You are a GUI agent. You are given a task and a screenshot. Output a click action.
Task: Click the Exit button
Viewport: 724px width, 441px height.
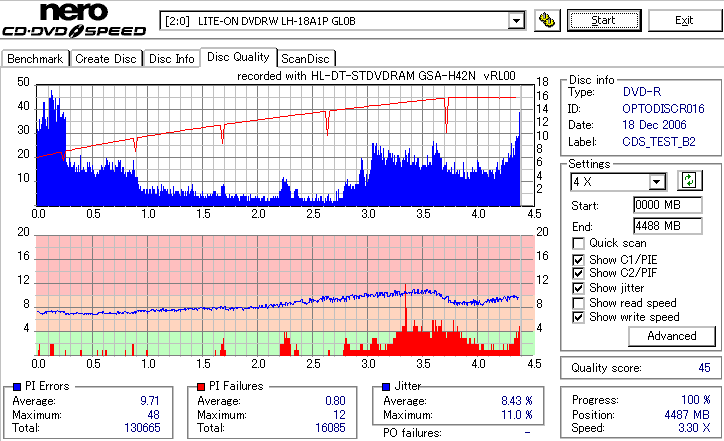(684, 20)
